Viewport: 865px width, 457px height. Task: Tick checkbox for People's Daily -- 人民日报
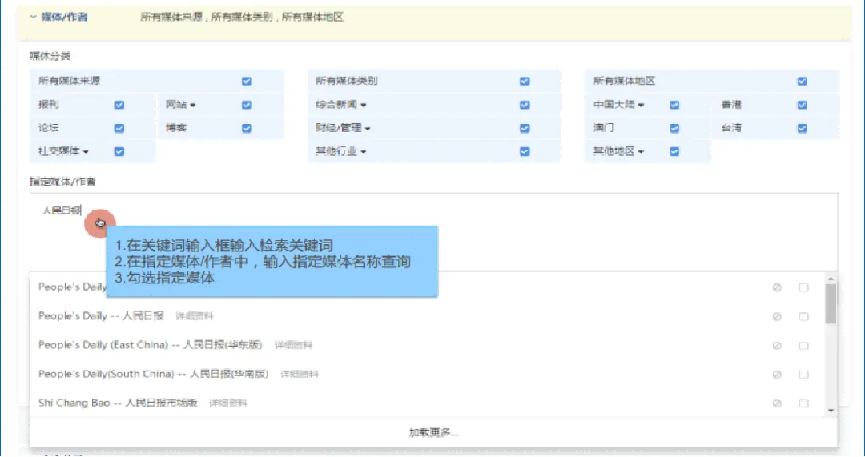tap(803, 316)
